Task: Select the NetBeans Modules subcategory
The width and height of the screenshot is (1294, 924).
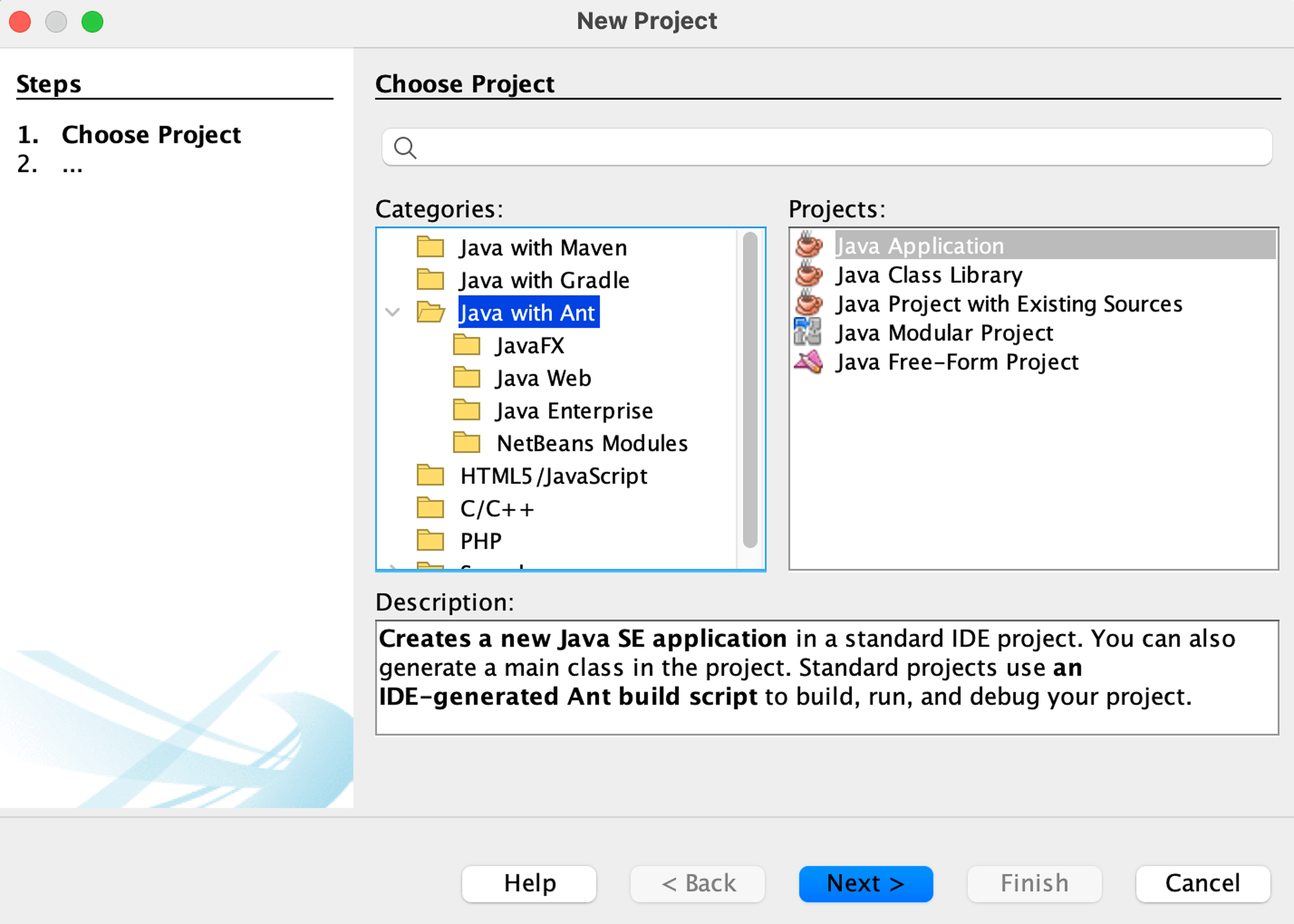Action: 592,443
